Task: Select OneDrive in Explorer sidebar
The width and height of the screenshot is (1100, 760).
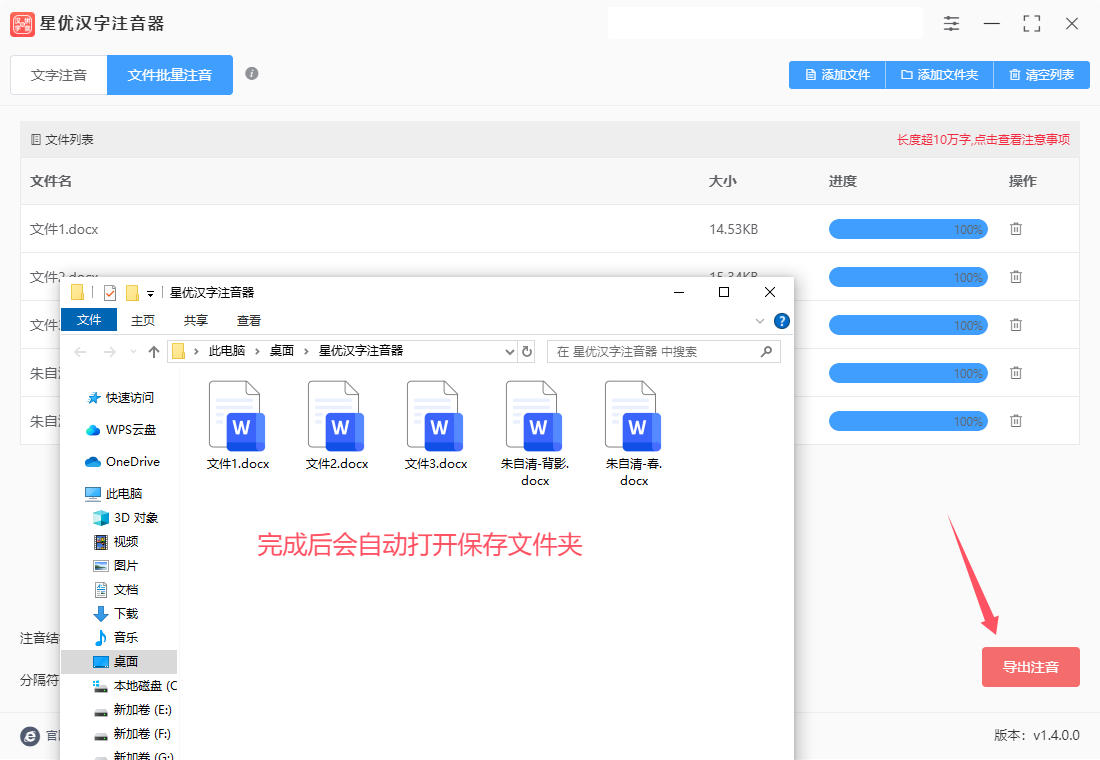Action: (122, 462)
